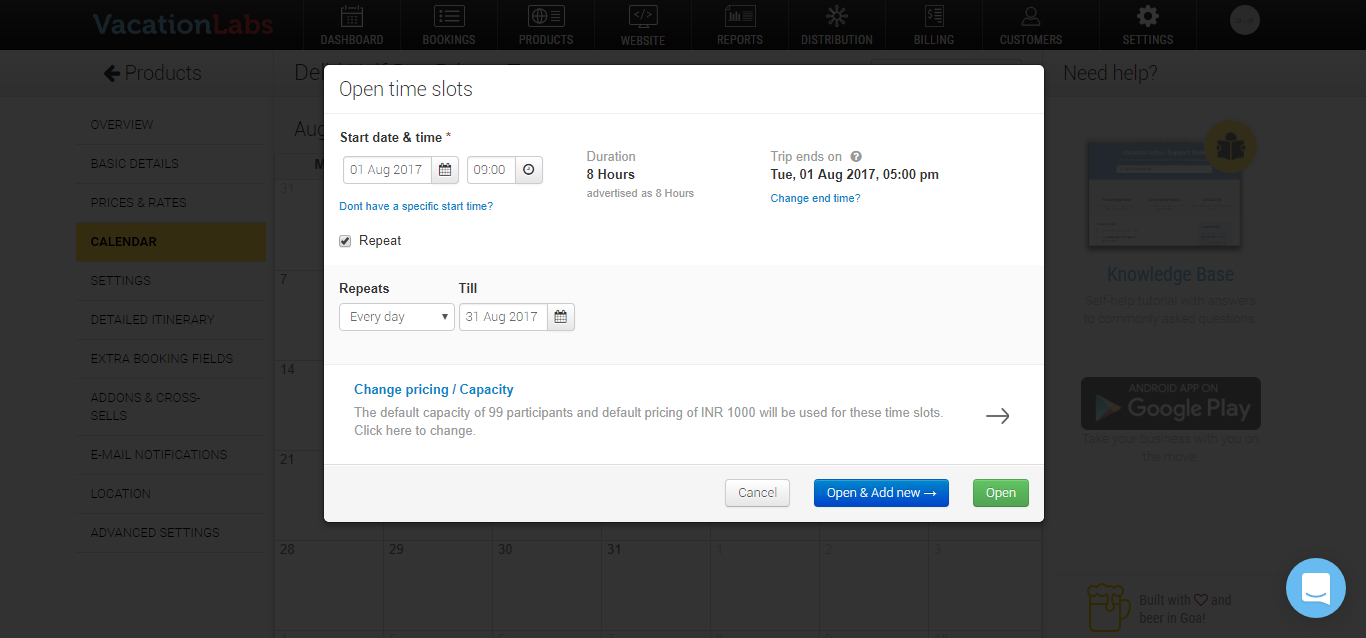Open calendar picker for start date
Viewport: 1366px width, 638px height.
(445, 170)
